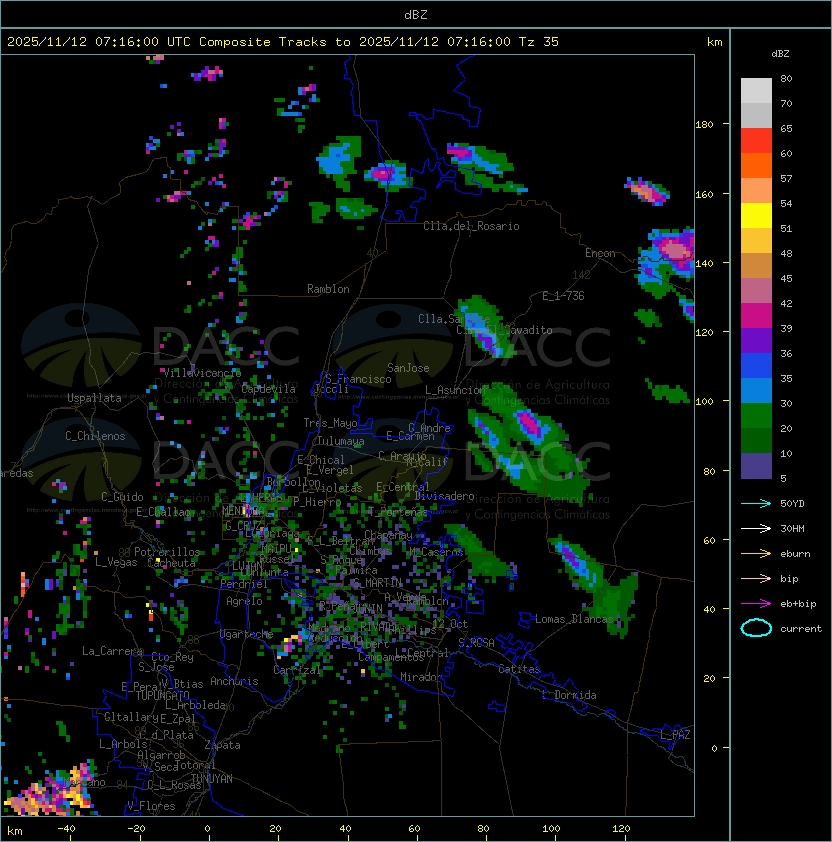Click the cyan 50YD arrow in legend
The width and height of the screenshot is (832, 842).
pos(756,504)
